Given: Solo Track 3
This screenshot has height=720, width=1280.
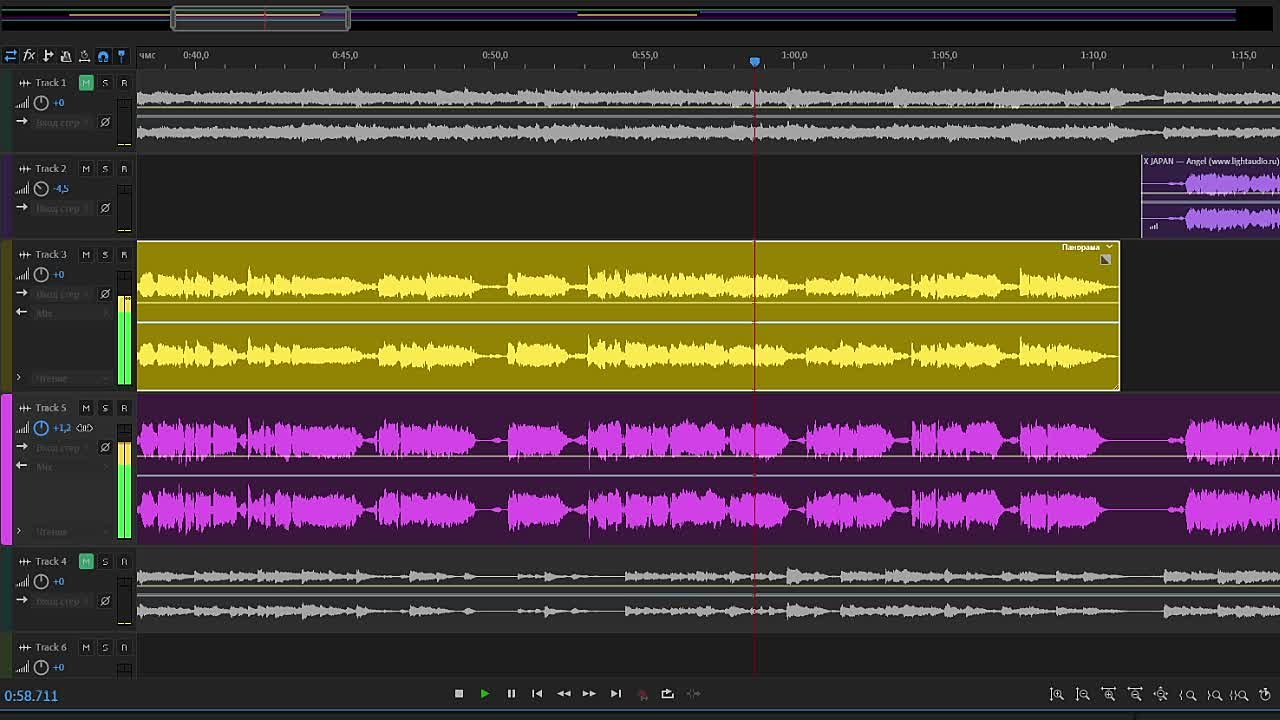Looking at the screenshot, I should click(105, 255).
